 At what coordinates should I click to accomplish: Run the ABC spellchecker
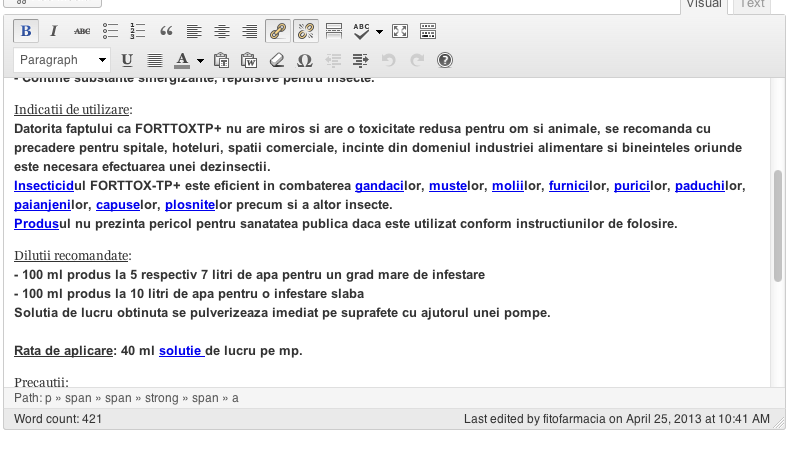point(361,31)
